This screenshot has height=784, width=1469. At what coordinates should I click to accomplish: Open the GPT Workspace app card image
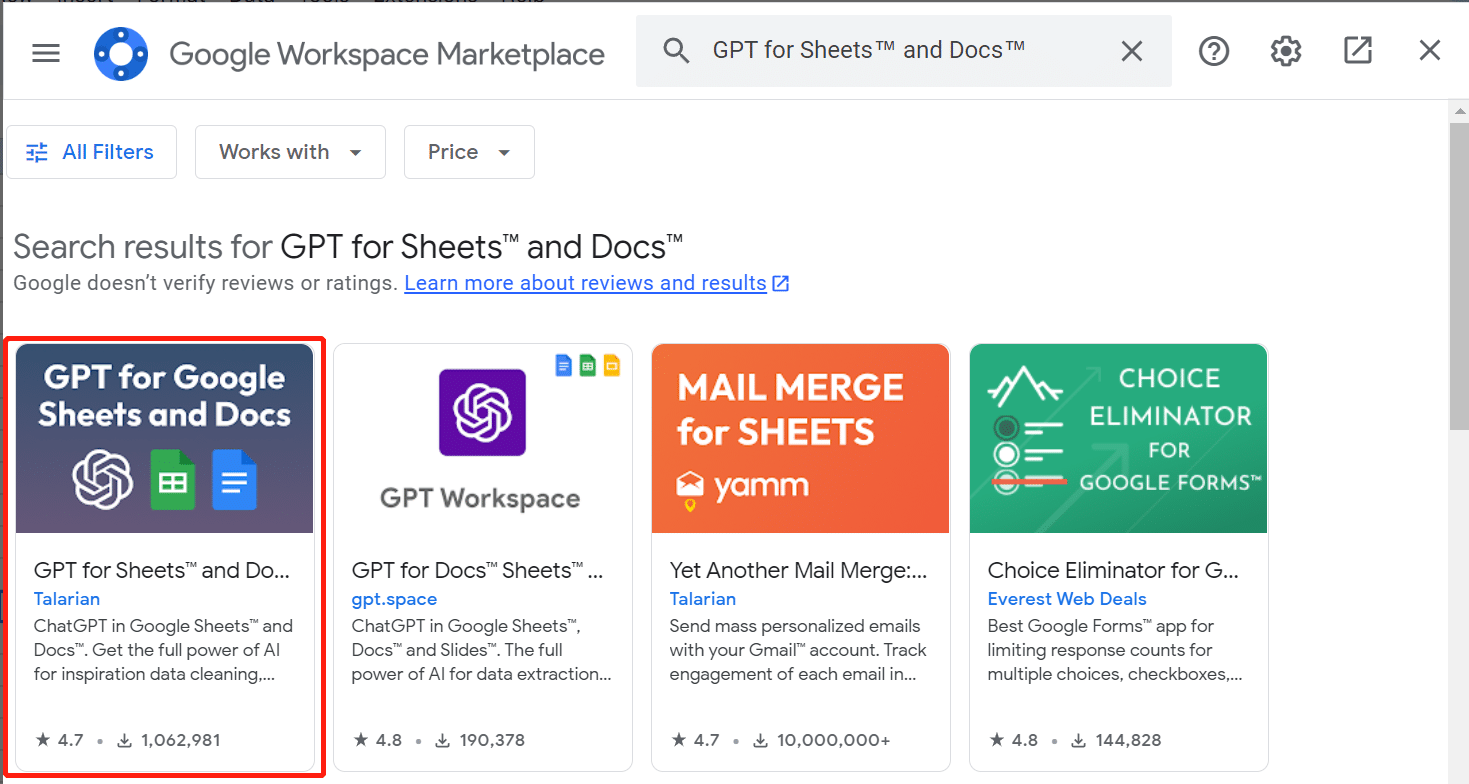[482, 438]
